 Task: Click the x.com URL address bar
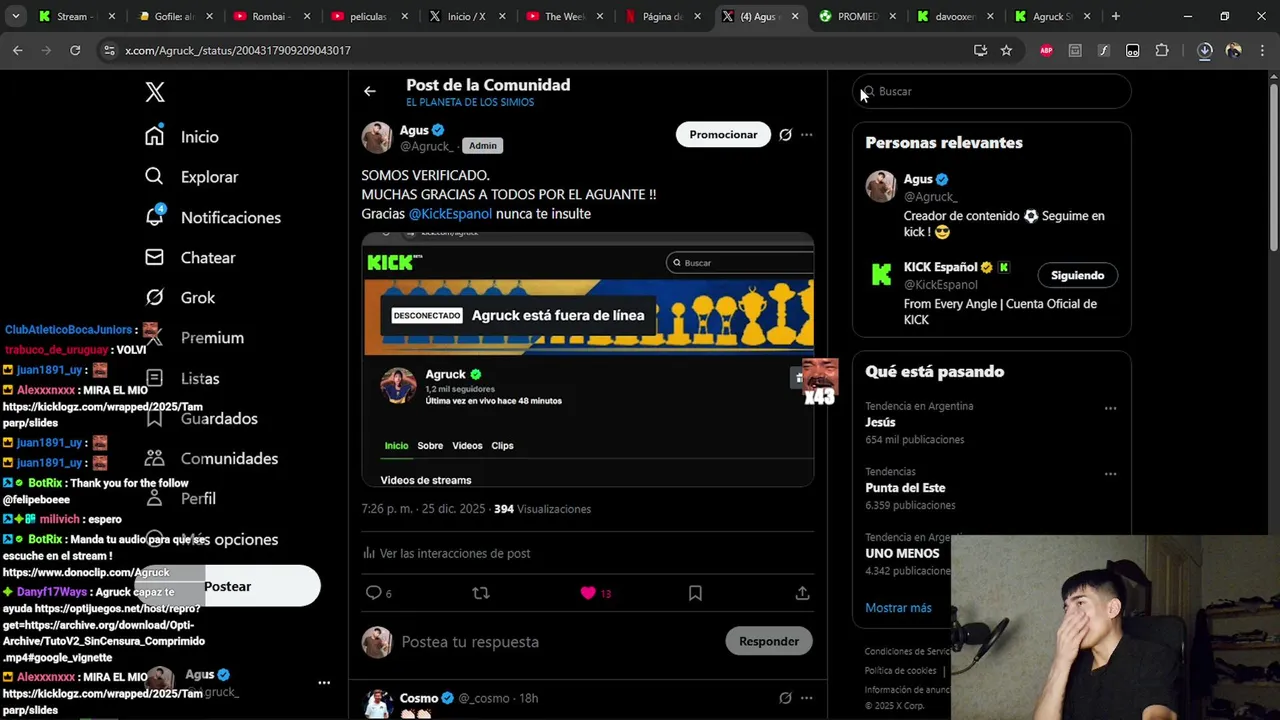point(540,50)
